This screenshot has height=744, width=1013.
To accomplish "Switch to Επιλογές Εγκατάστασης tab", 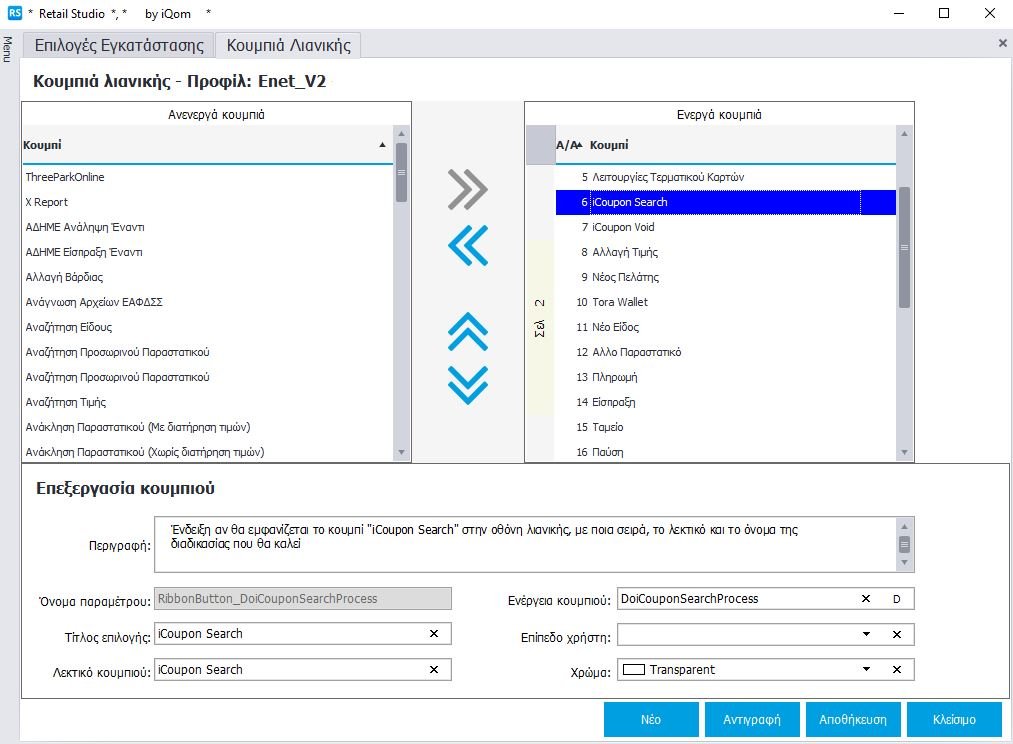I will click(x=119, y=45).
